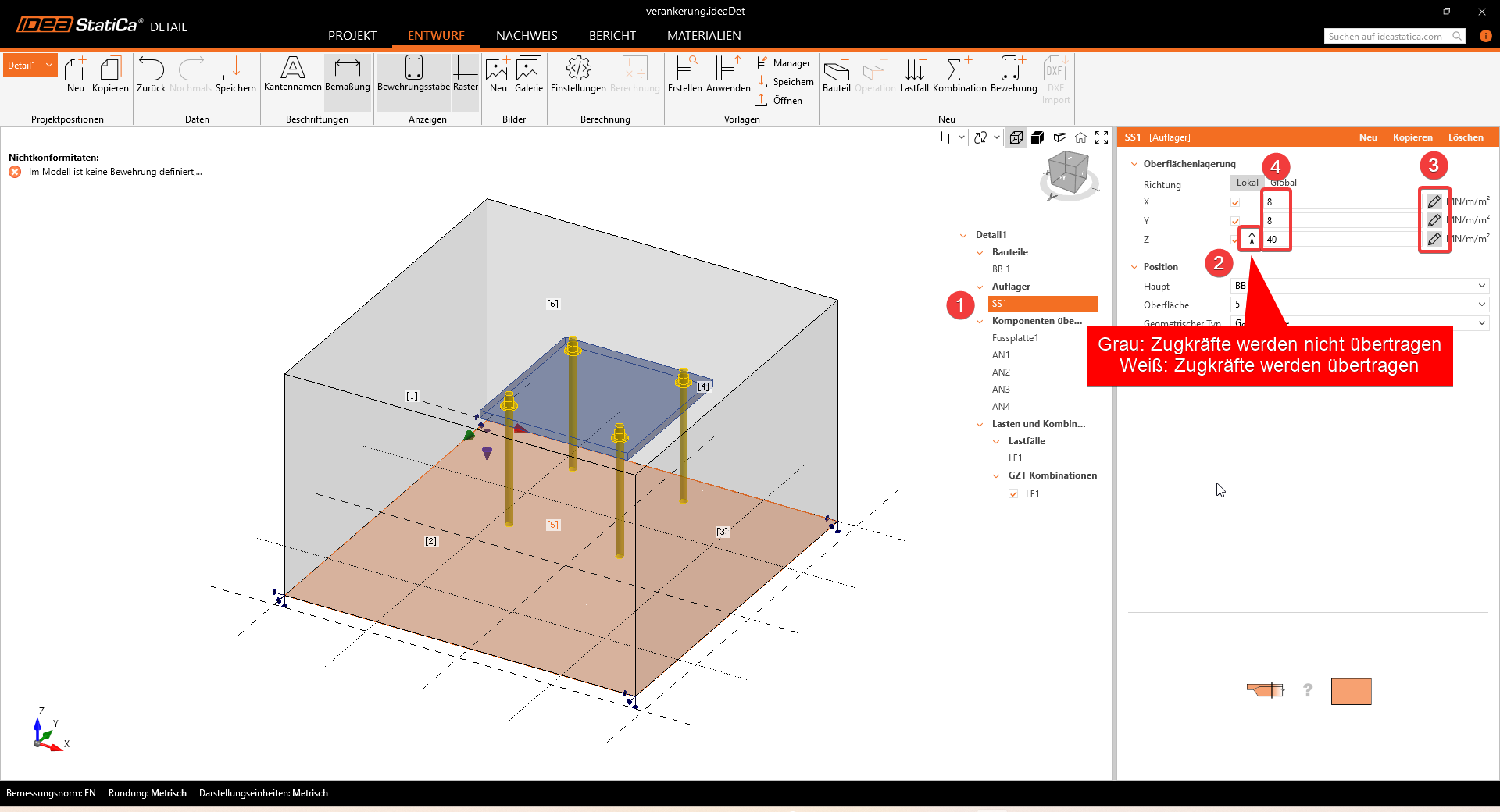
Task: Open the Haupt dropdown list
Action: pos(1481,286)
